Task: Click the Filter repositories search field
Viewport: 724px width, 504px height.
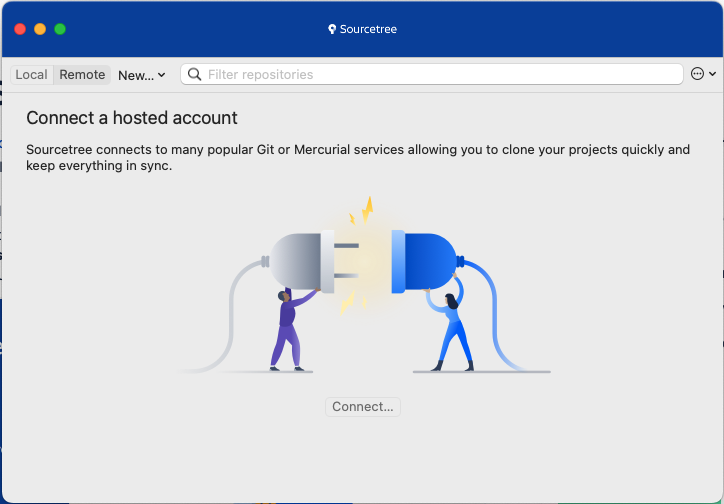Action: tap(432, 74)
